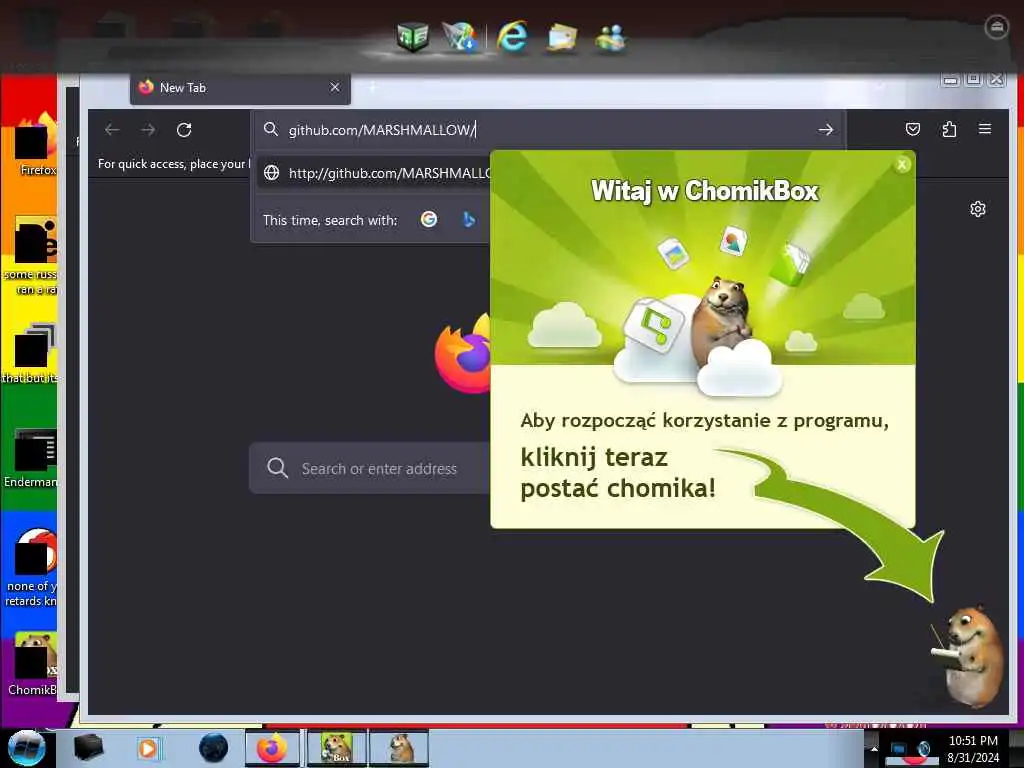Click the Windows Start orb
The width and height of the screenshot is (1024, 768).
click(x=26, y=748)
